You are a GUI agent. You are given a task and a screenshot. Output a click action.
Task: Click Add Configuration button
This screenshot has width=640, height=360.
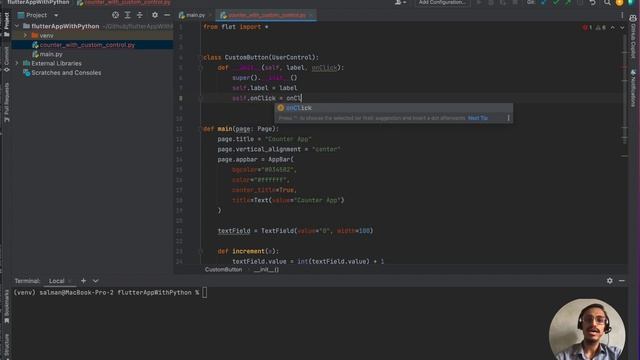coord(442,2)
